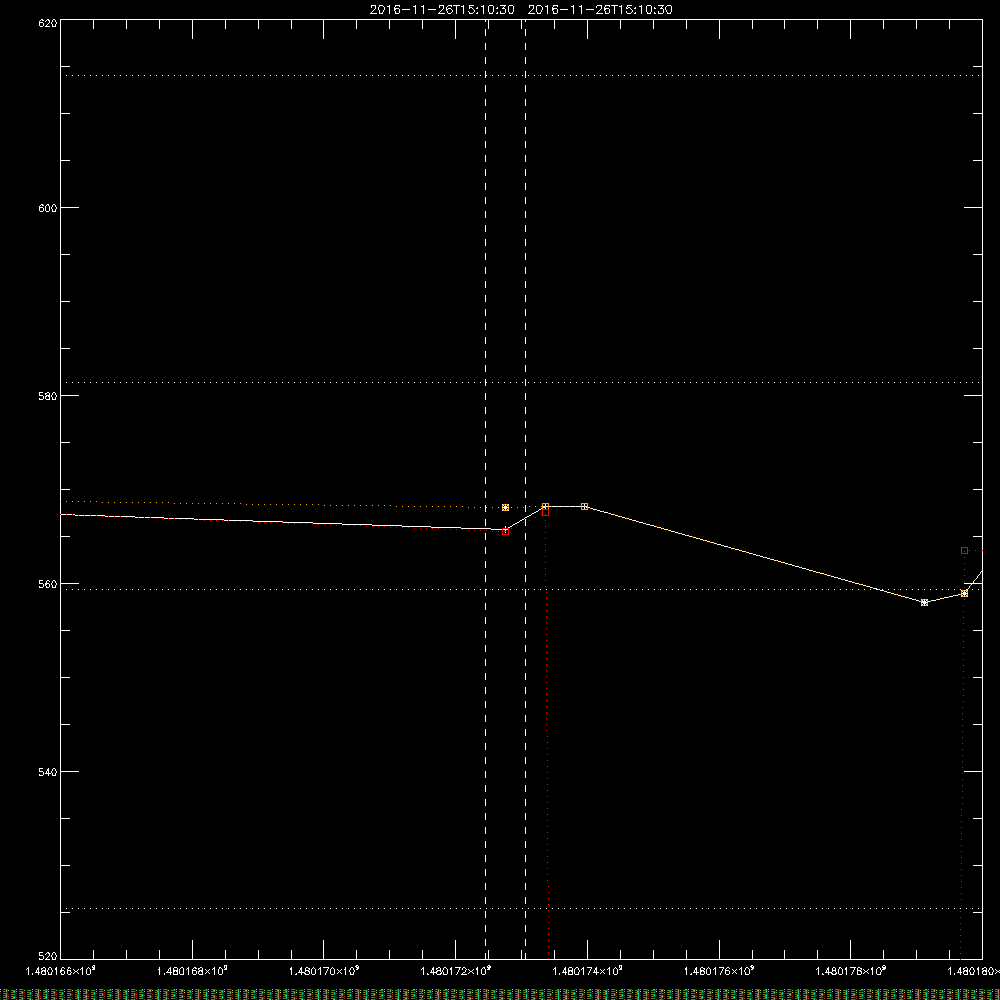Click the 1.480174×10⁹ x-axis label
The height and width of the screenshot is (1000, 1000).
click(587, 971)
